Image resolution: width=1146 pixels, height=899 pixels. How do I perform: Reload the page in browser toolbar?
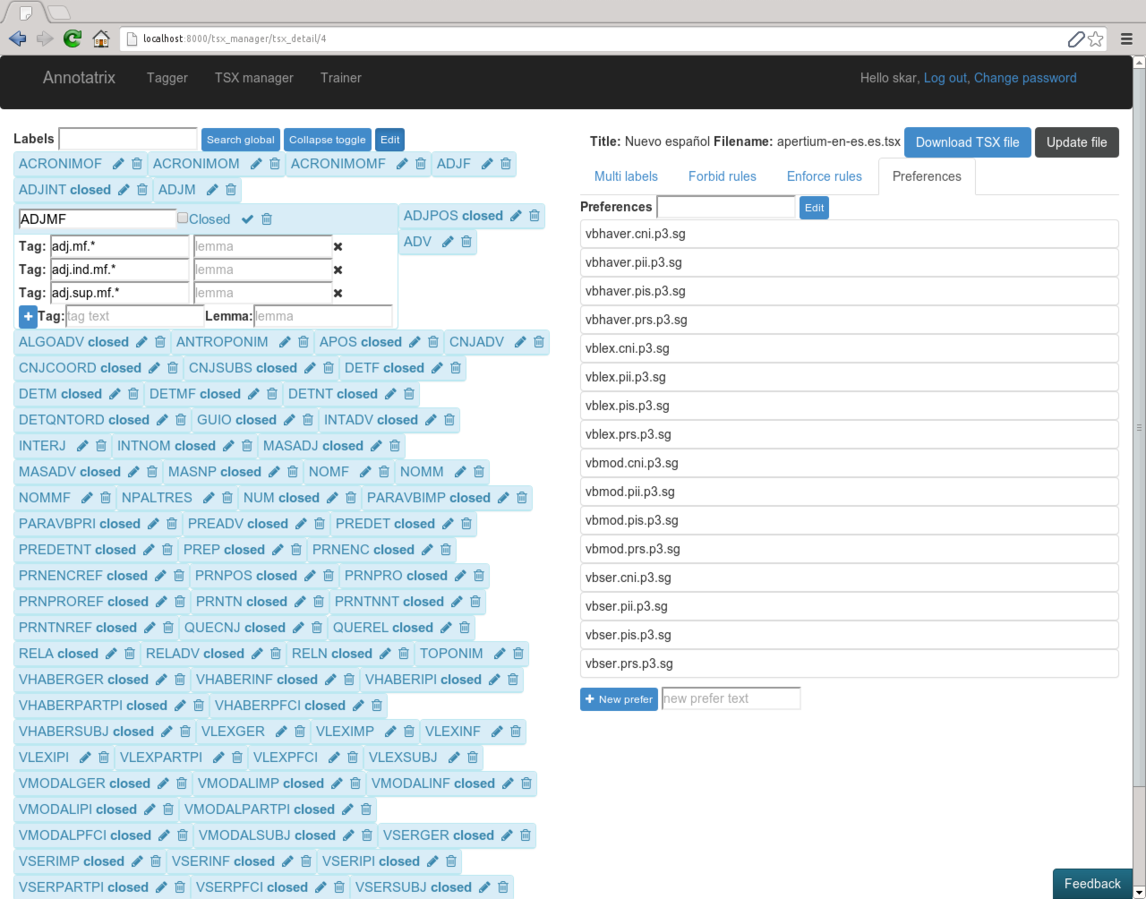pyautogui.click(x=72, y=39)
